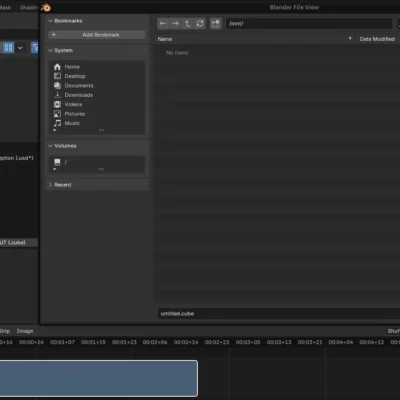Click the Add Bookmark button
The width and height of the screenshot is (400, 400).
pyautogui.click(x=97, y=35)
